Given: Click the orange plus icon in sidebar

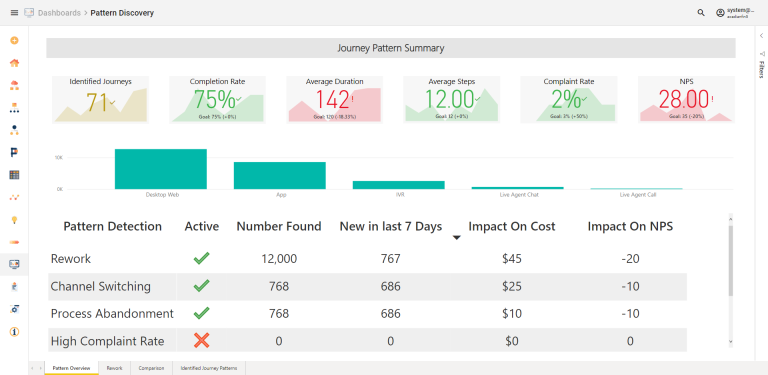Looking at the screenshot, I should click(x=14, y=41).
